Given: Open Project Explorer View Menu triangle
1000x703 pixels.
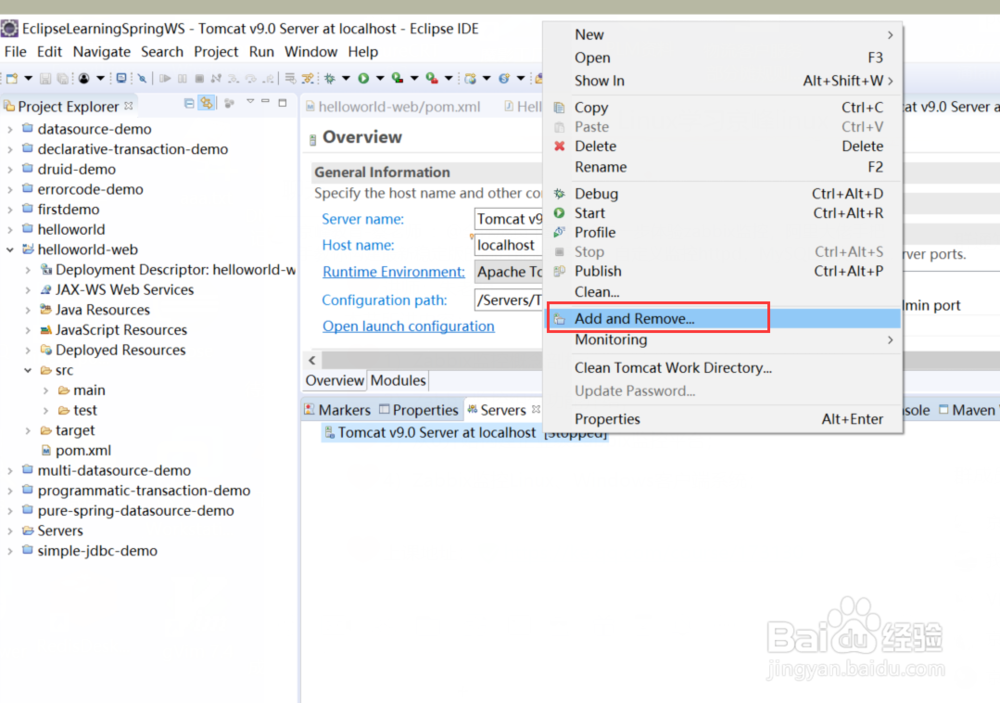Looking at the screenshot, I should click(x=250, y=101).
